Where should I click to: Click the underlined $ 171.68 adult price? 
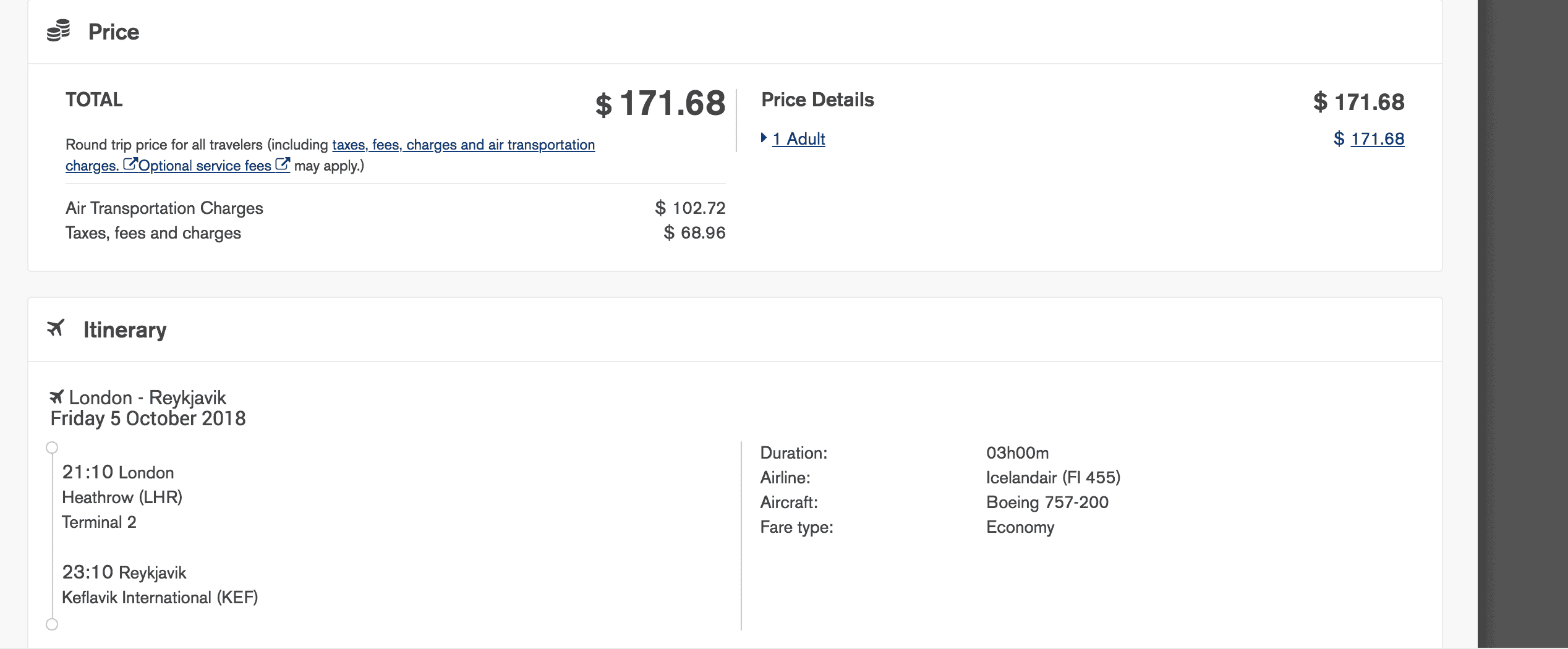click(1377, 139)
